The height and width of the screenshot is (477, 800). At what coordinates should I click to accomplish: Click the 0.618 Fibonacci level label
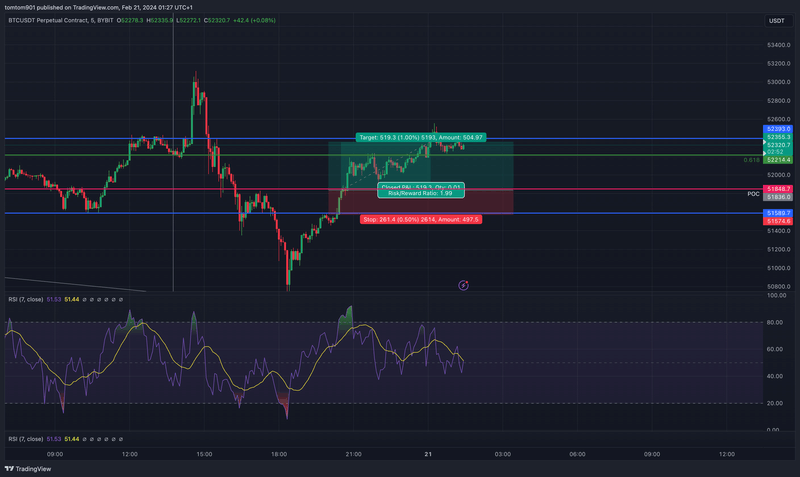click(752, 160)
